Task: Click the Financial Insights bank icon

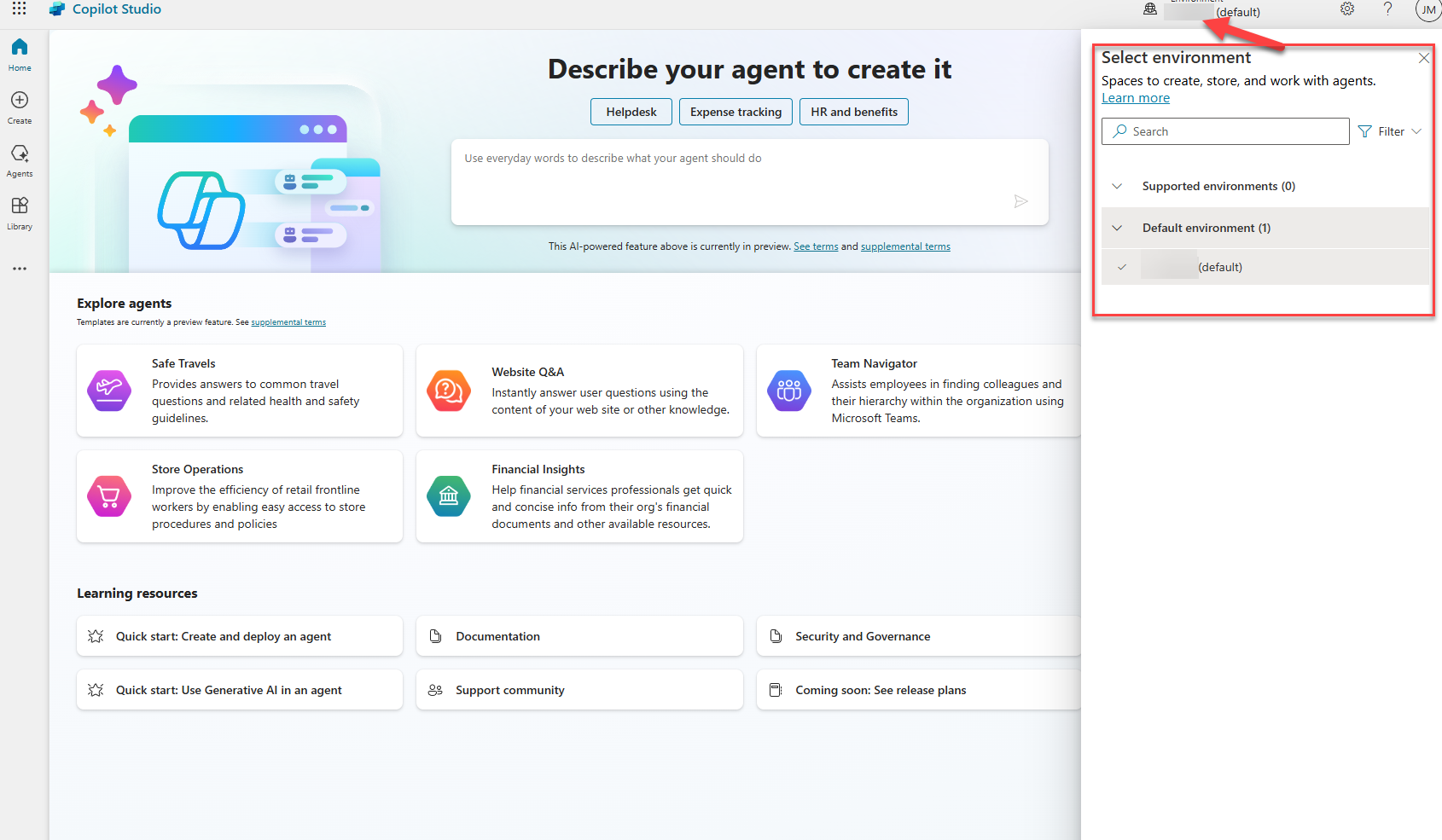Action: (x=449, y=496)
